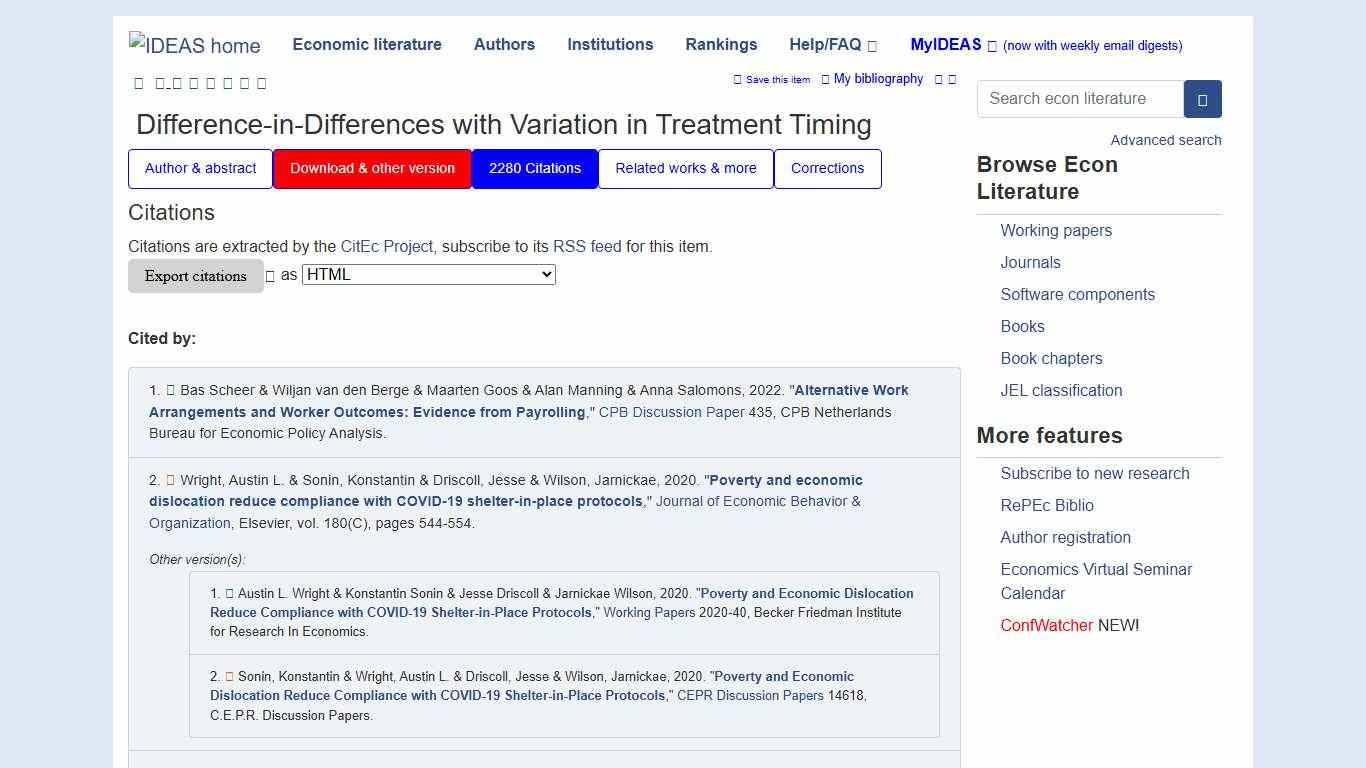Open the citation export format selector showing HTML
Image resolution: width=1366 pixels, height=768 pixels.
coord(428,274)
